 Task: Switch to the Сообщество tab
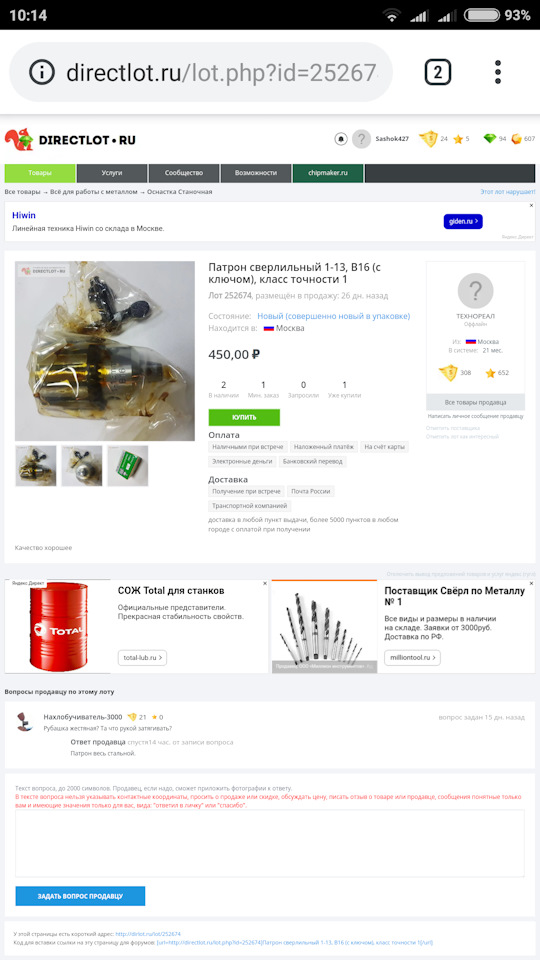point(184,173)
